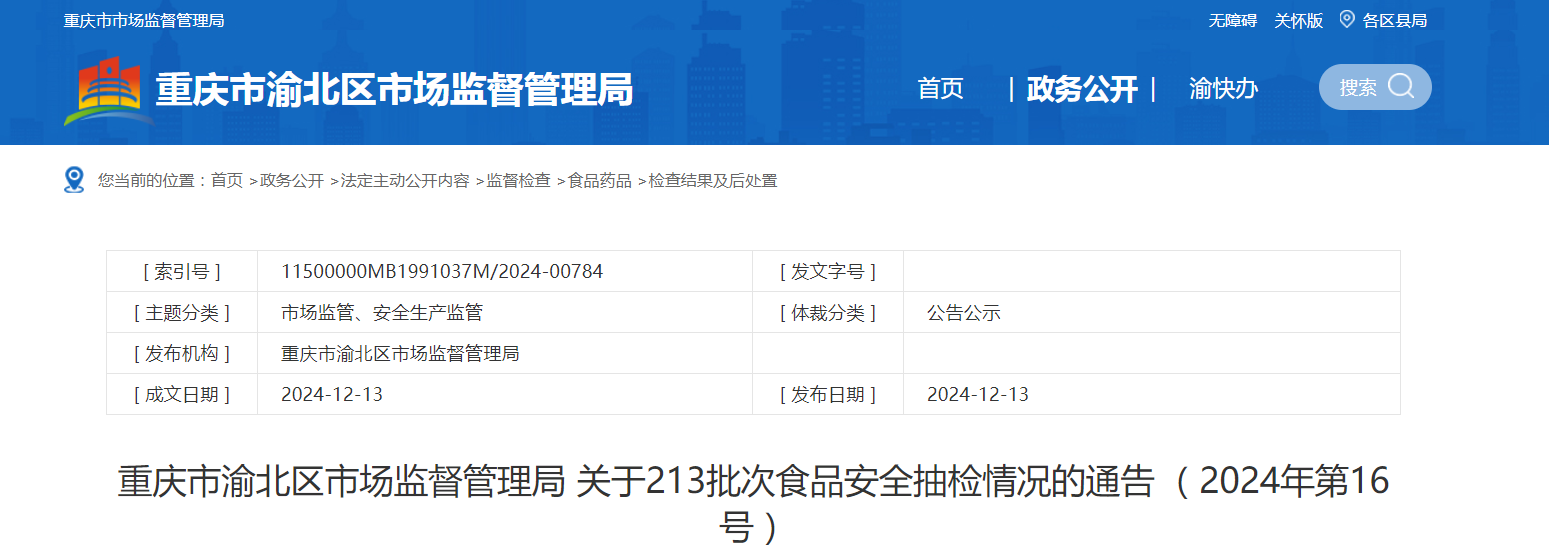Expand the 各区县局 district bureau list
The width and height of the screenshot is (1549, 558).
pyautogui.click(x=1394, y=21)
